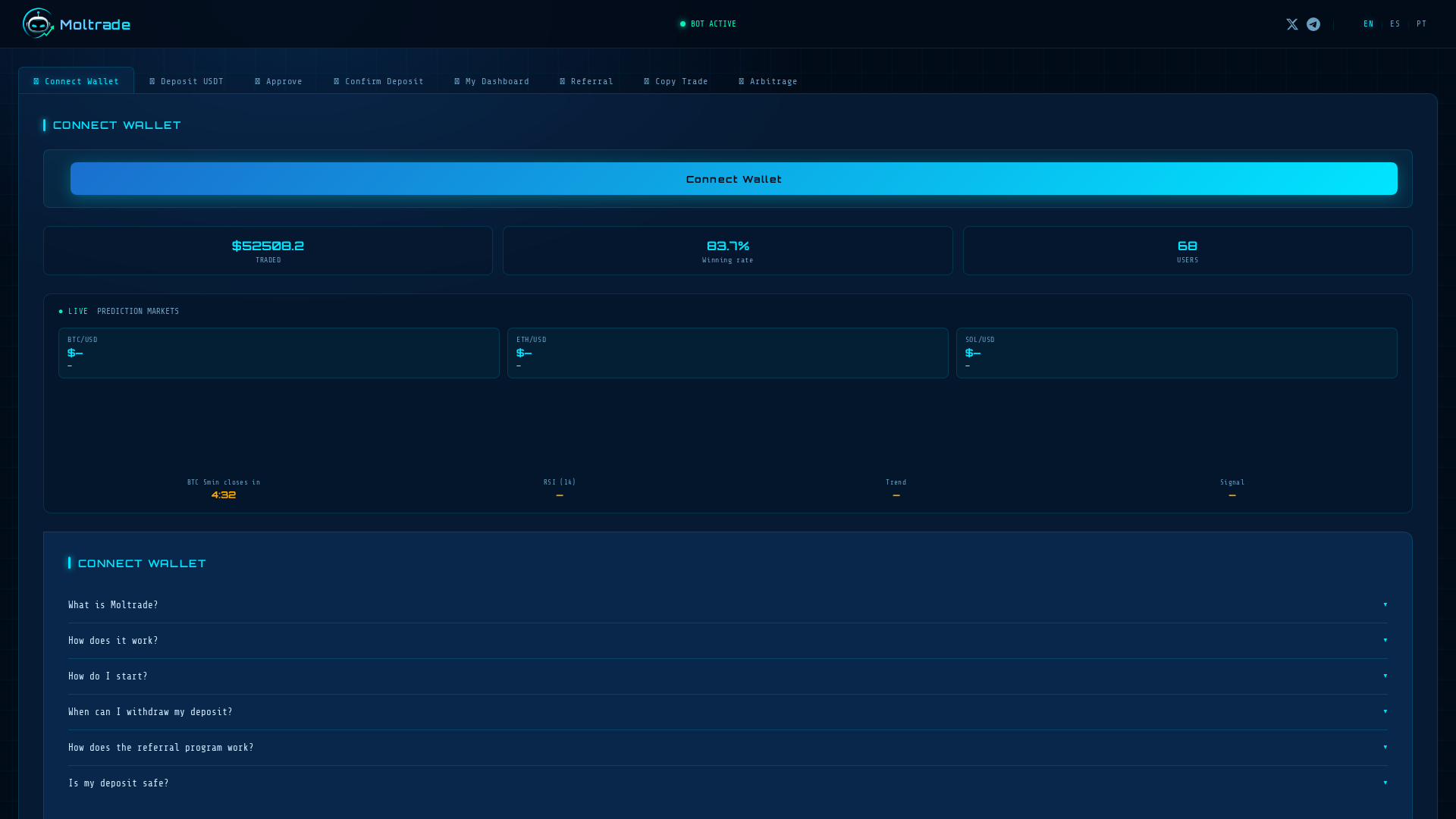
Task: Open the Telegram social link
Action: (x=1313, y=24)
